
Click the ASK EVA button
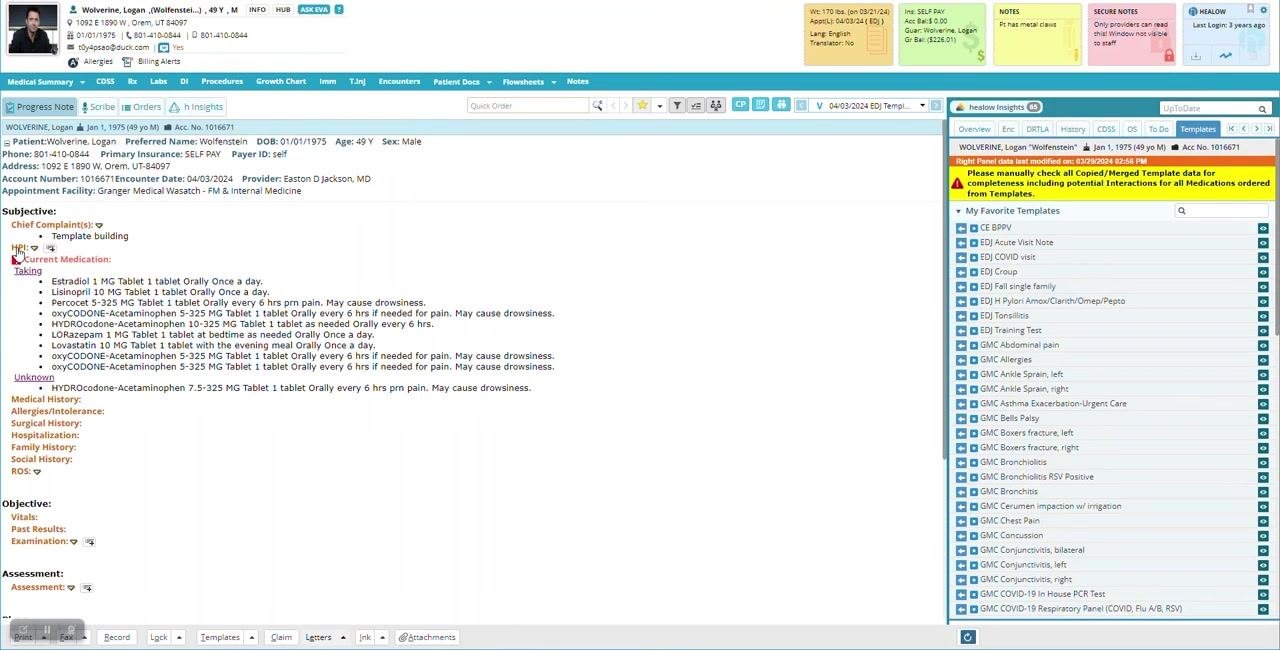(x=314, y=10)
